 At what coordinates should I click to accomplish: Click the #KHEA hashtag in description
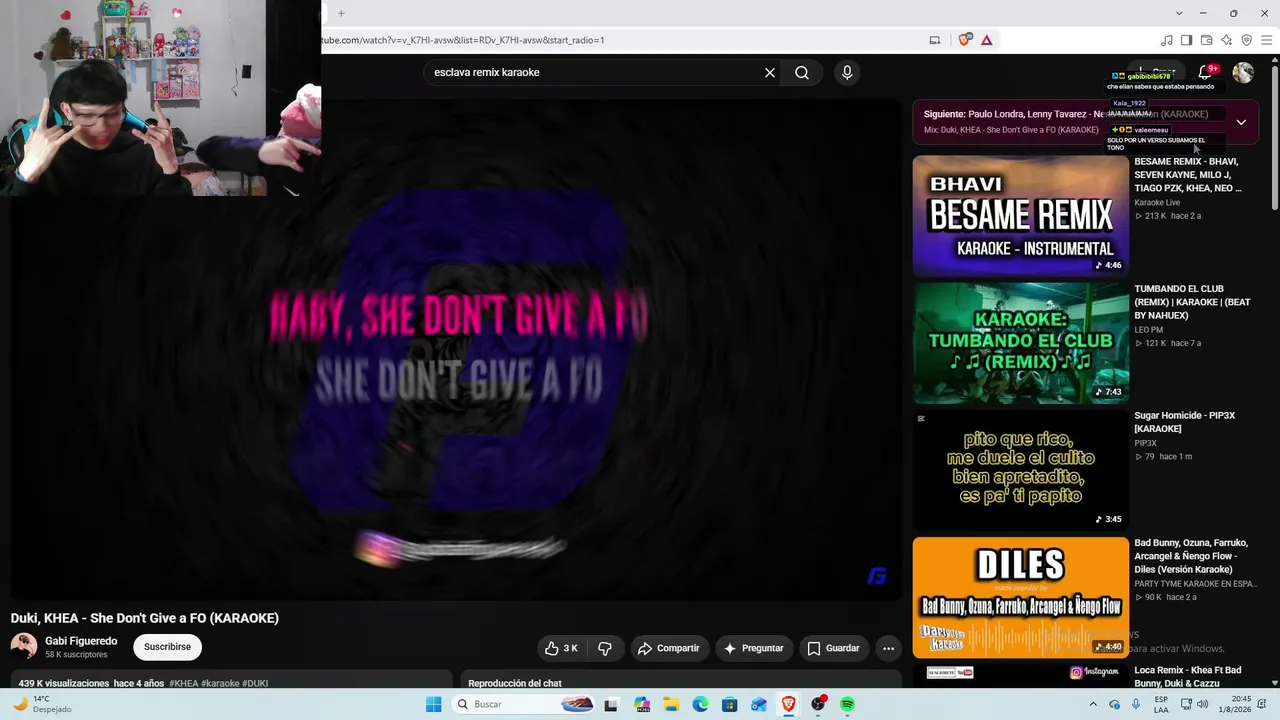[184, 683]
